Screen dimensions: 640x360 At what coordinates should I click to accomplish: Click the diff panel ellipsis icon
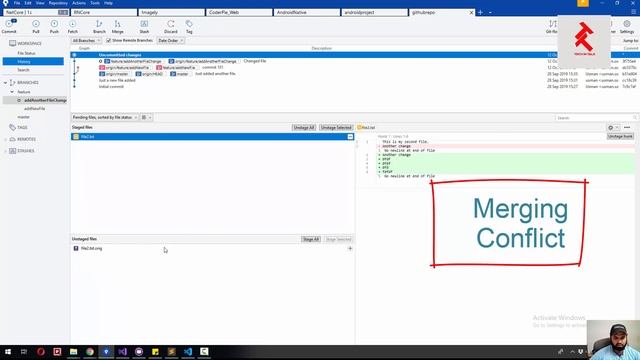point(627,128)
